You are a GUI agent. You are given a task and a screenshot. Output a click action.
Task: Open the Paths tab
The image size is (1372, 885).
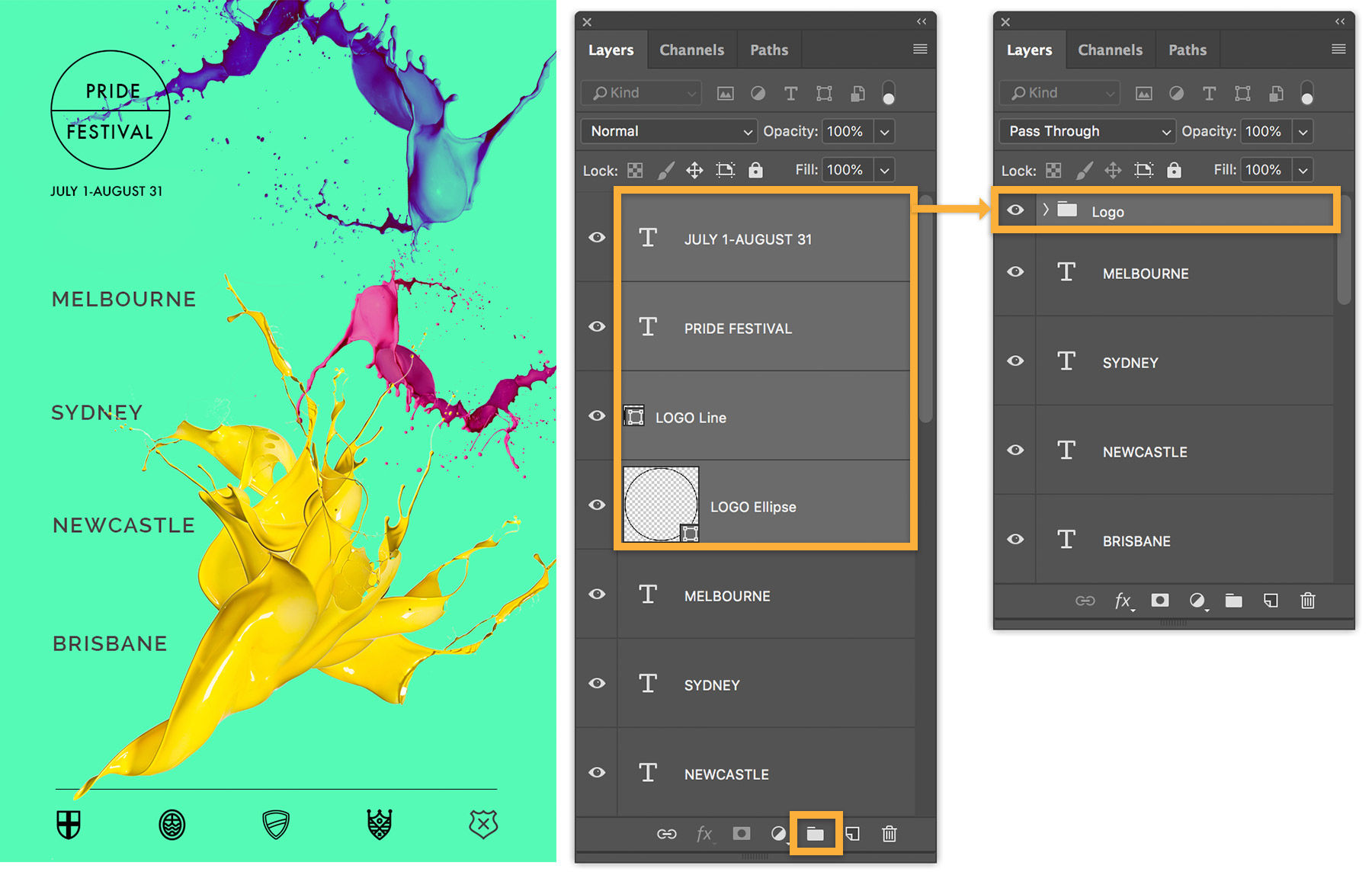769,49
